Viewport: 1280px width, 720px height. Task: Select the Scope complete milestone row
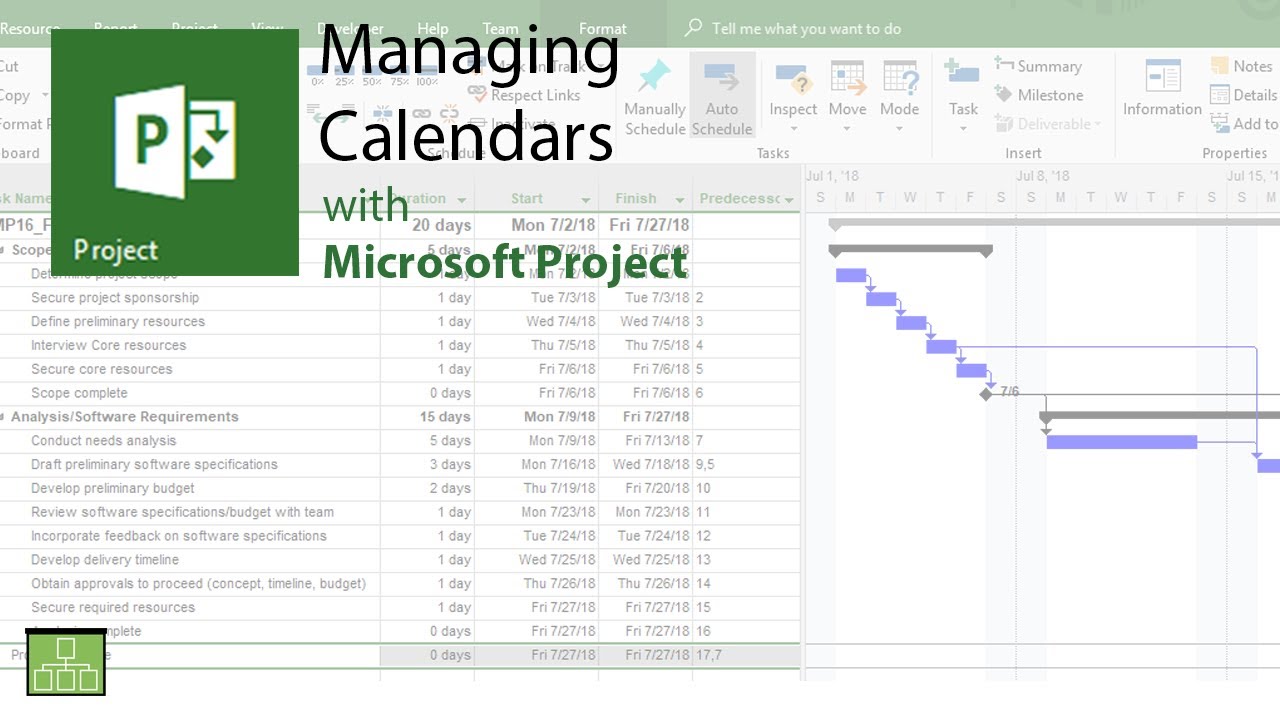coord(79,393)
